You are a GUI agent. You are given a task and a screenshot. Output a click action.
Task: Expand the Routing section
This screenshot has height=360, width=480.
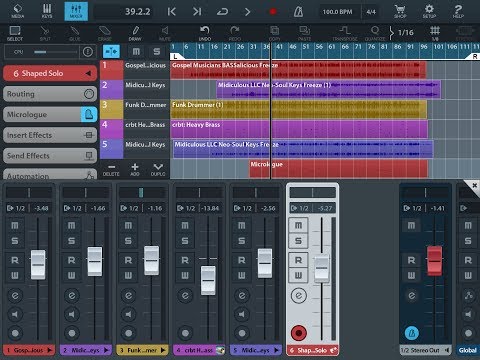point(50,94)
